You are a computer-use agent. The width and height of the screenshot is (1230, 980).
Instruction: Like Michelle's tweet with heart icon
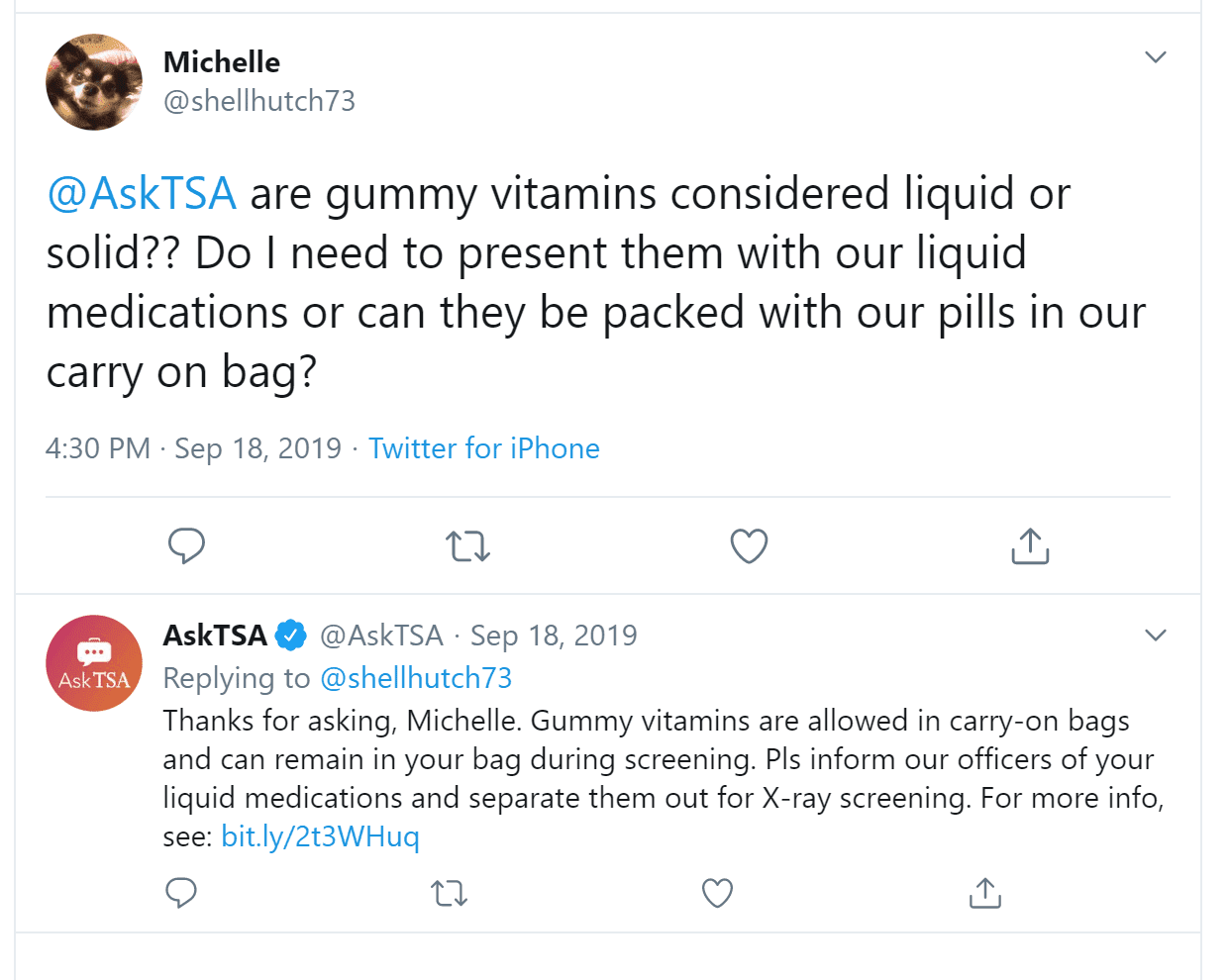pos(749,545)
